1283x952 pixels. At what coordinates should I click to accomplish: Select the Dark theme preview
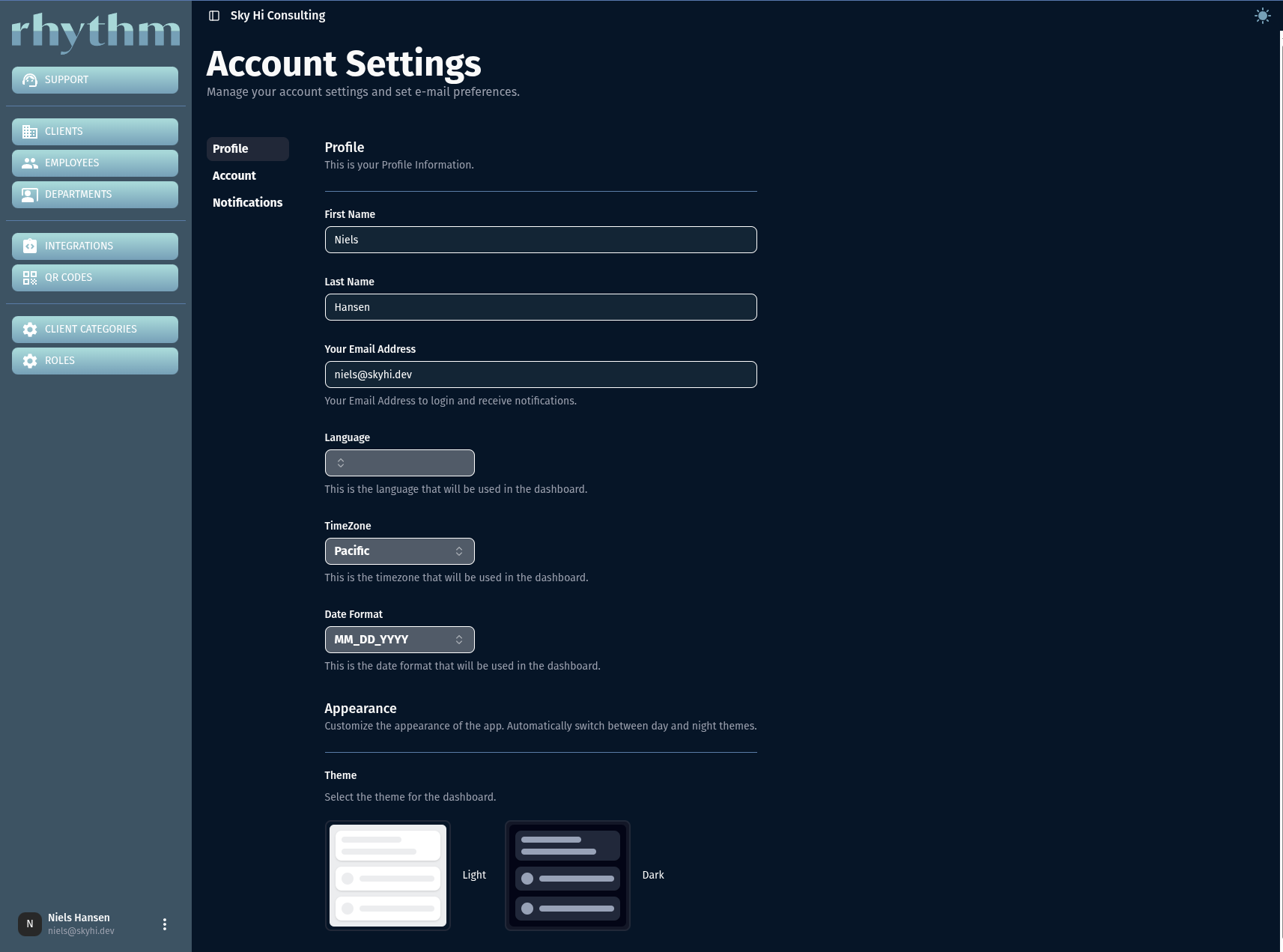pyautogui.click(x=567, y=875)
